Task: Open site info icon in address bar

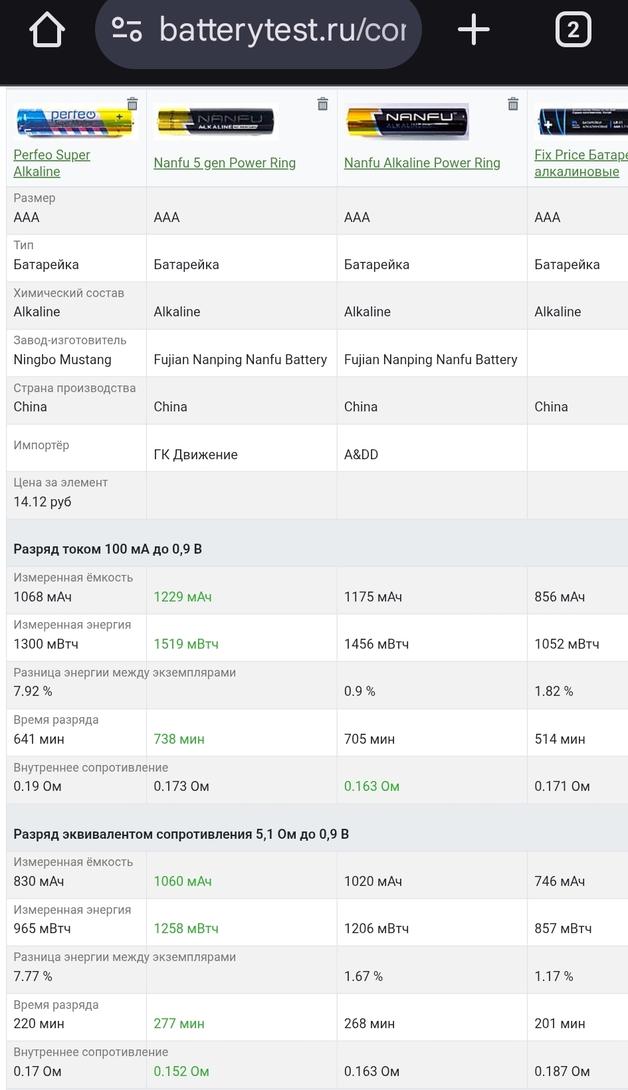Action: pyautogui.click(x=127, y=30)
